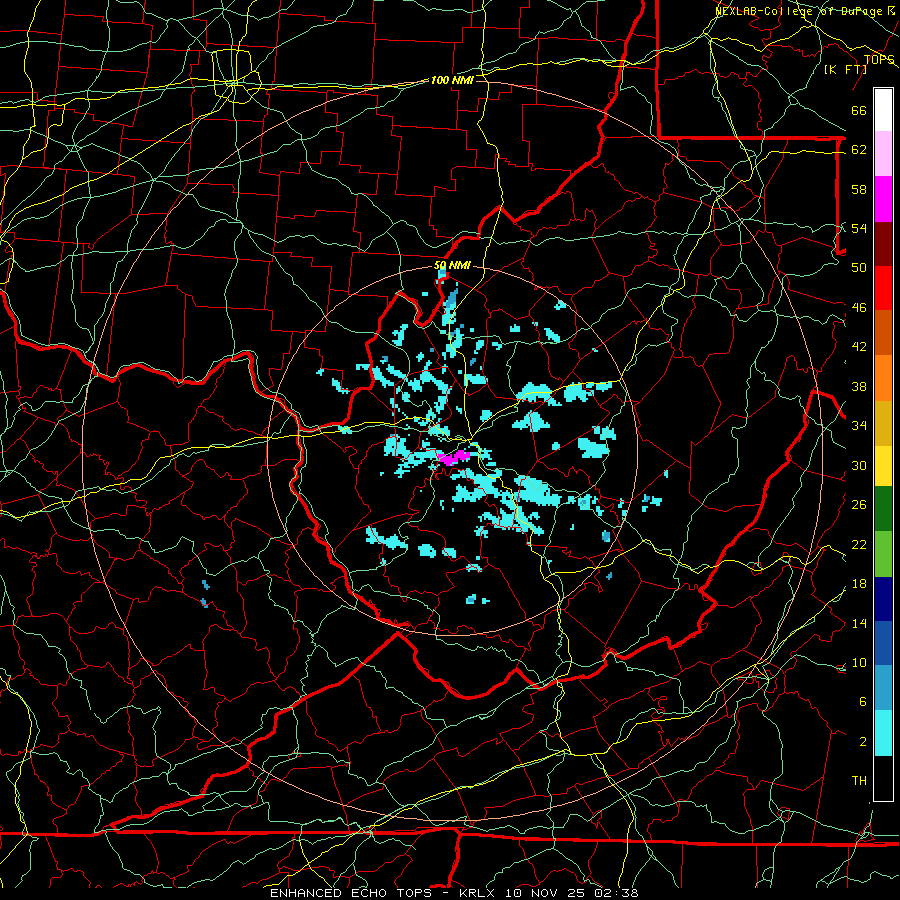Screen dimensions: 900x900
Task: Select the burnt orange legend swatch
Action: pos(883,332)
